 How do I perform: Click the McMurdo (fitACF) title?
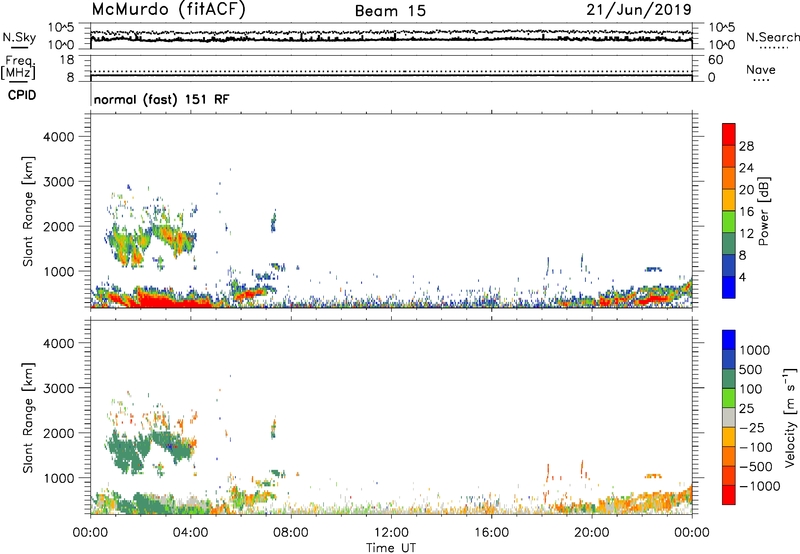click(x=168, y=10)
